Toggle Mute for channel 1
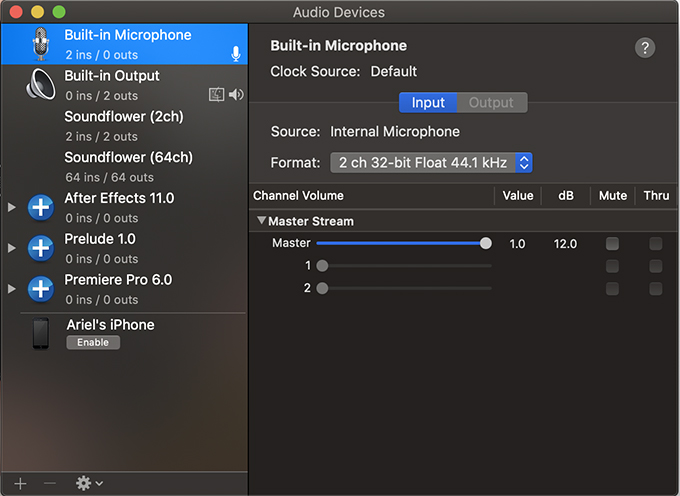This screenshot has width=680, height=496. pos(612,266)
